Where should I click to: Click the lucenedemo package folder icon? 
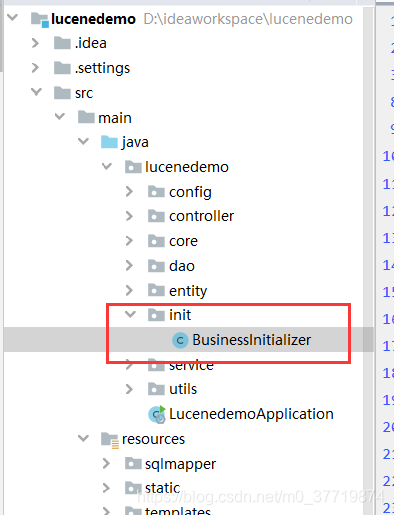pyautogui.click(x=133, y=167)
